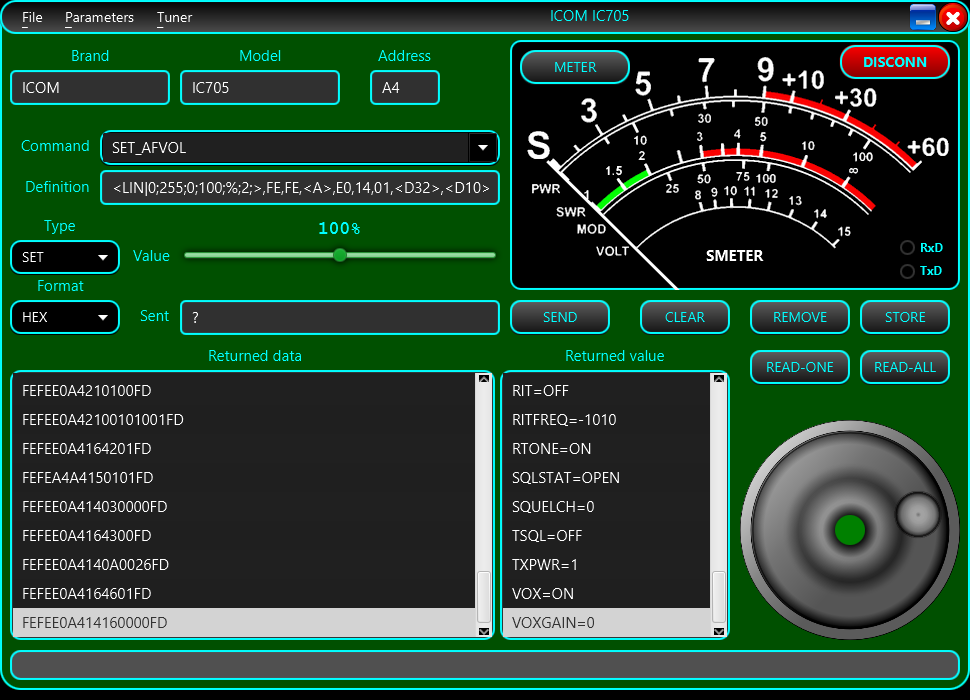Click the small dimple on the tuning dial
970x700 pixels.
click(917, 513)
